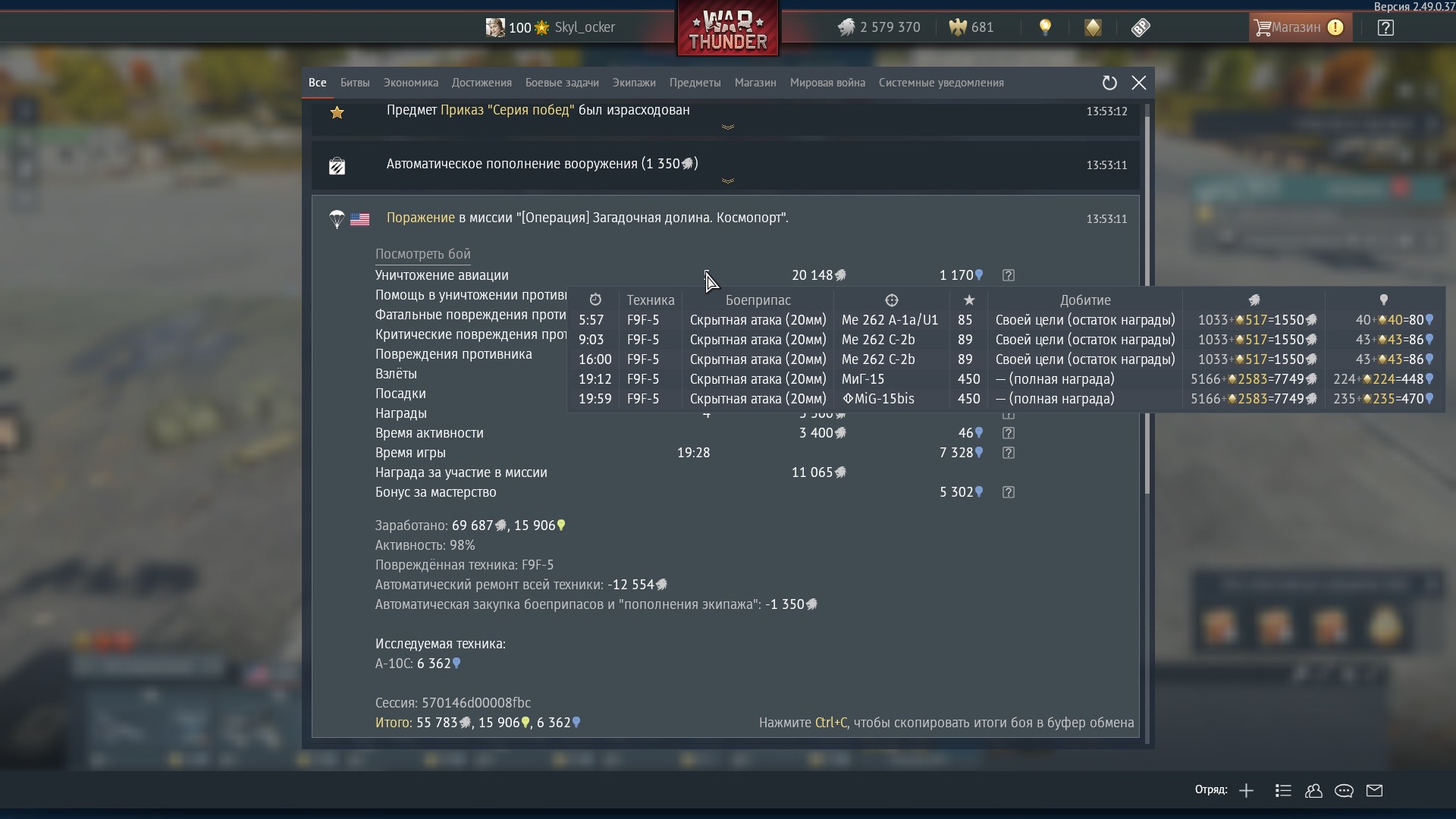Open the lightbulb research points icon
Screen dimensions: 1456x819
pos(1045,27)
